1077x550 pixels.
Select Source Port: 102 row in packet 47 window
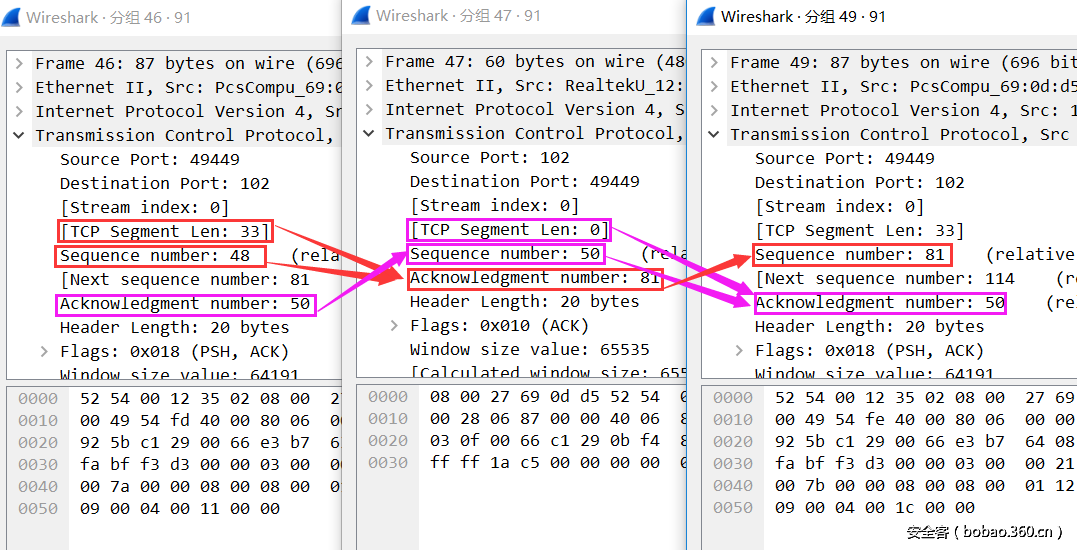[x=490, y=158]
